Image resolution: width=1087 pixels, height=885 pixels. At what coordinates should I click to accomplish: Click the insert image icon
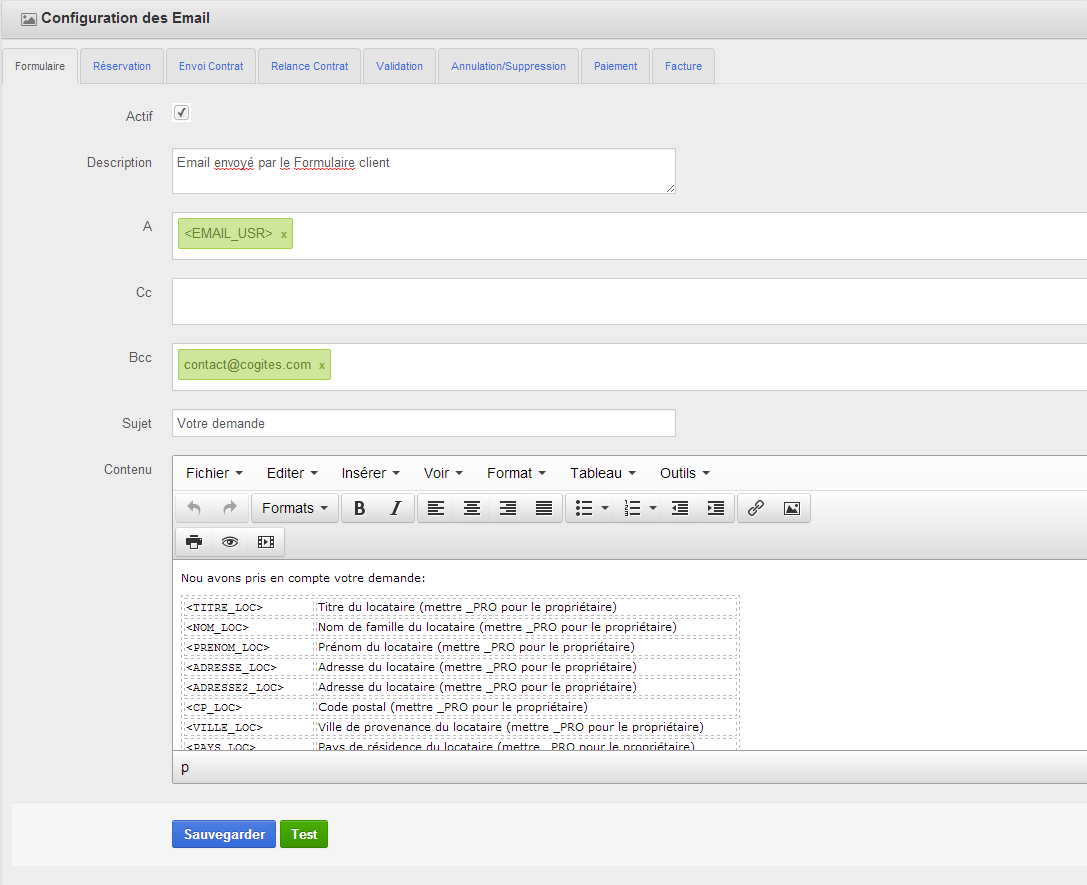tap(792, 508)
